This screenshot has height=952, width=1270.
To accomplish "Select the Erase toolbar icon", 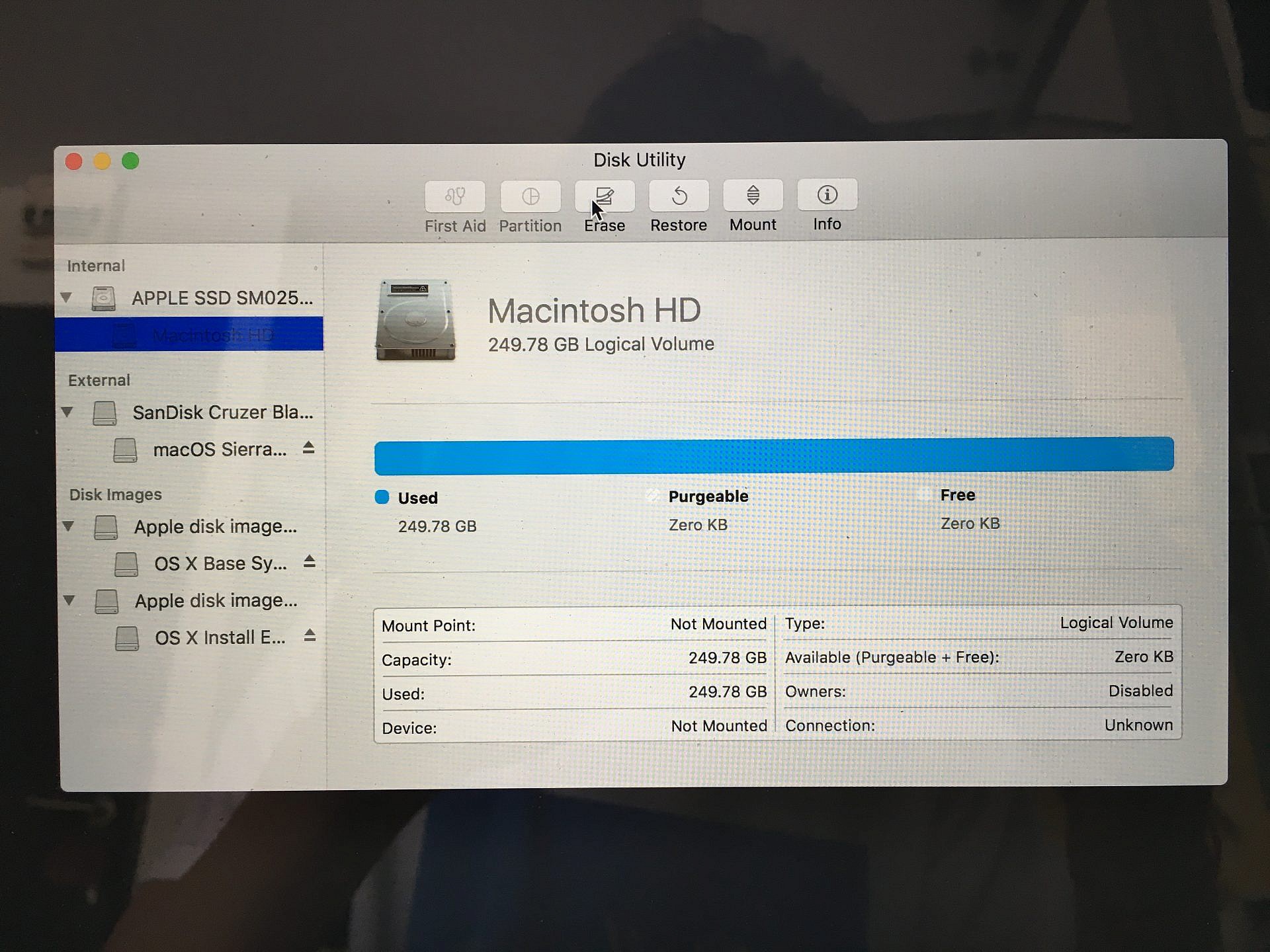I will (x=605, y=196).
